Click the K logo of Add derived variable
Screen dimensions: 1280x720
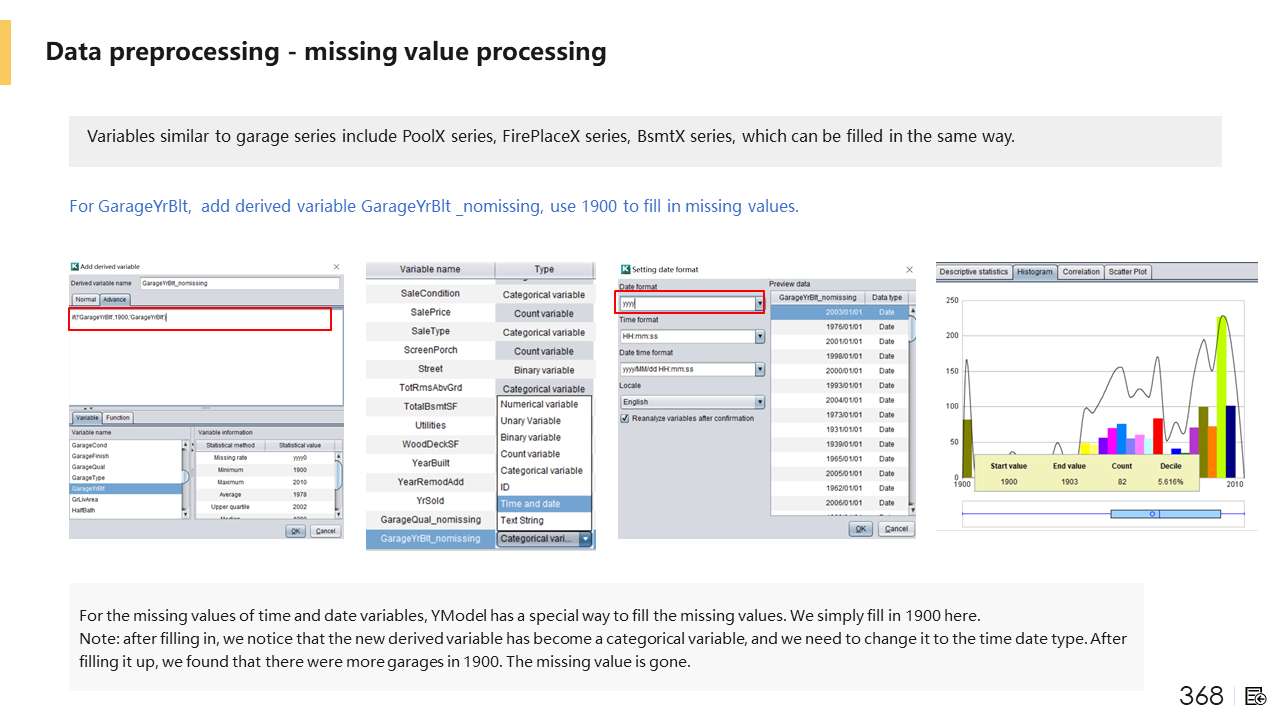[x=75, y=267]
